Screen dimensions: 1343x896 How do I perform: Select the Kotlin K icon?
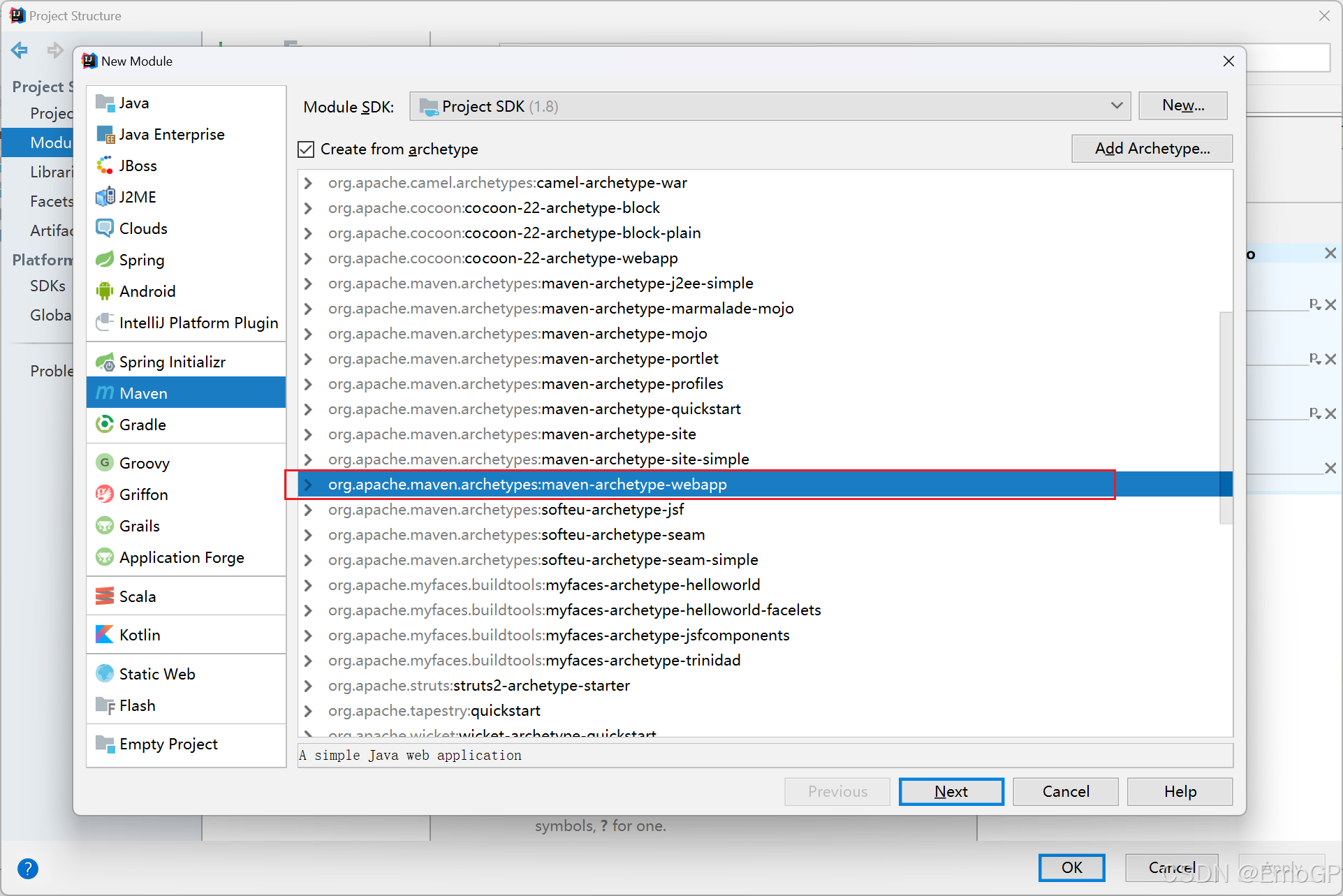point(105,635)
